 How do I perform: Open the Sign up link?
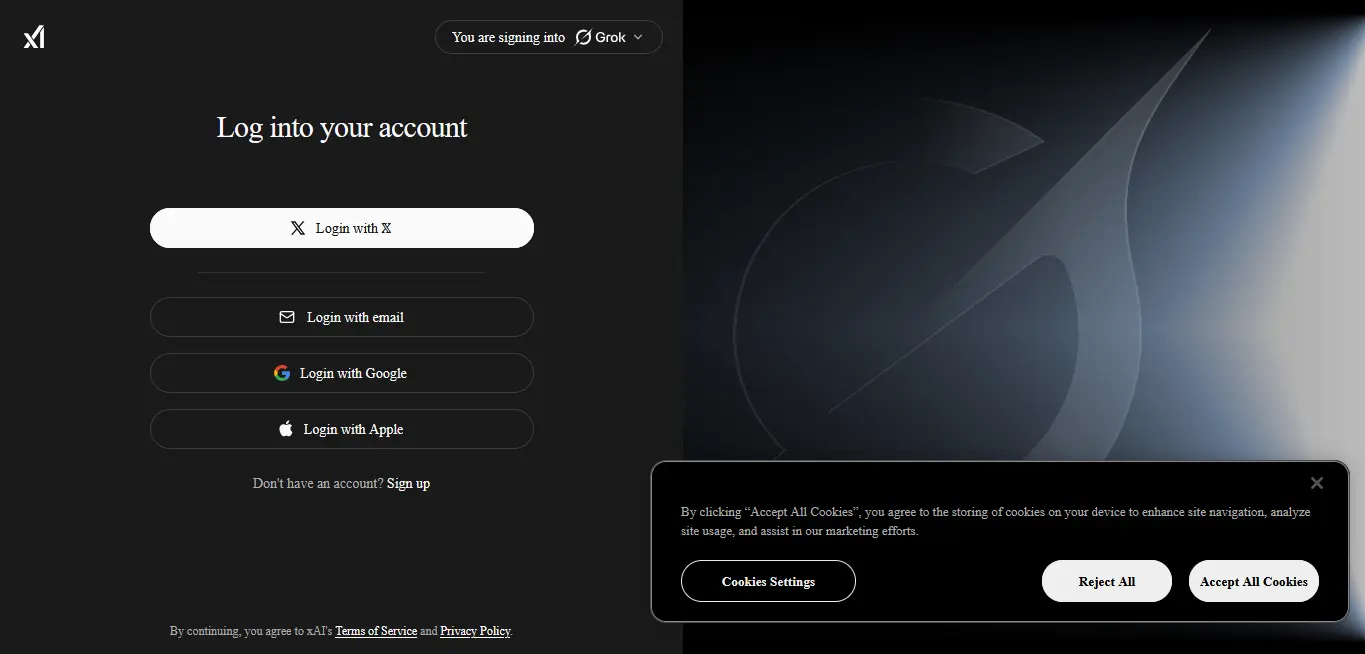pos(408,483)
